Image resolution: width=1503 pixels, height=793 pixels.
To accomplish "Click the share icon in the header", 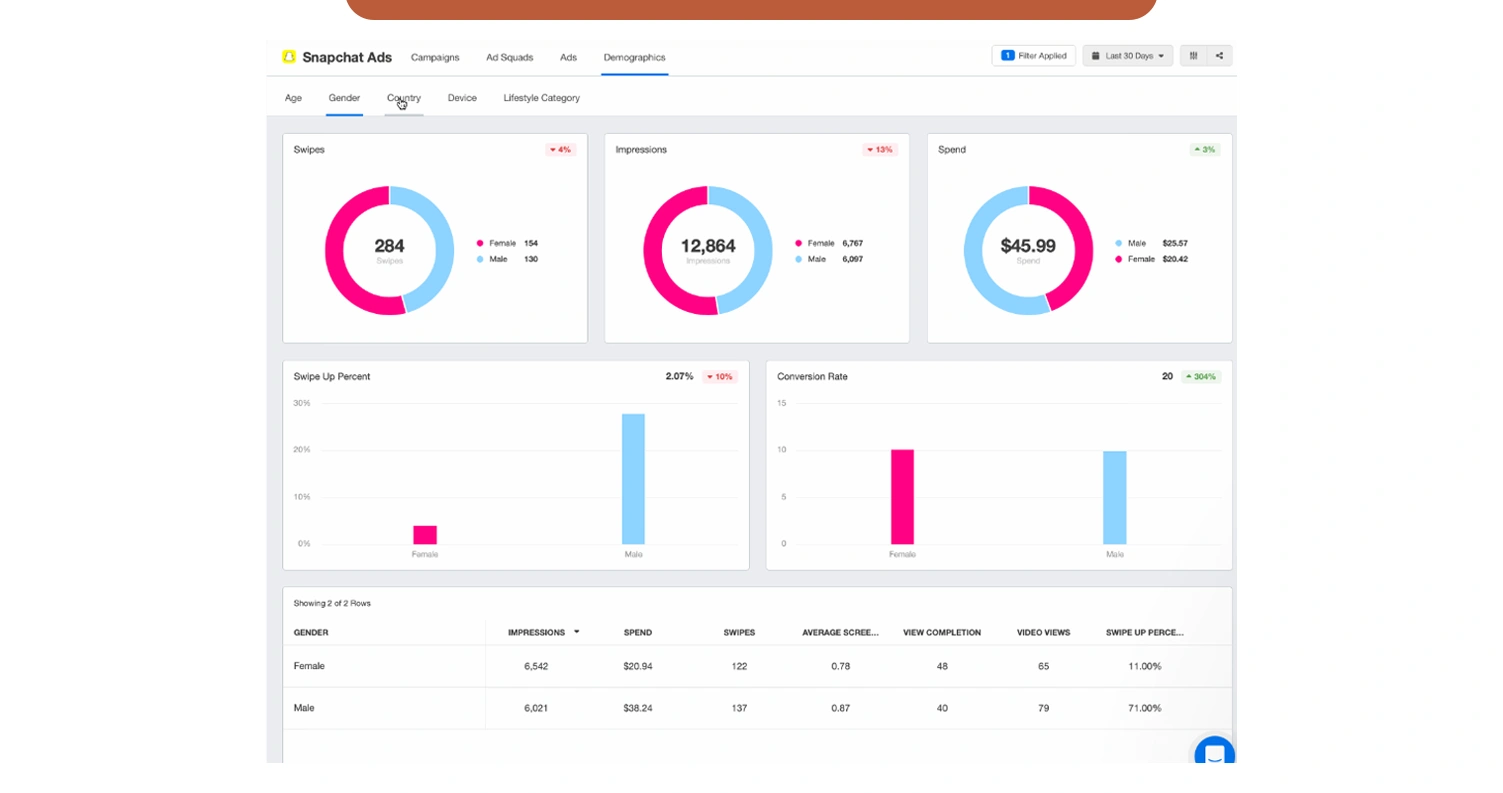I will pos(1219,56).
